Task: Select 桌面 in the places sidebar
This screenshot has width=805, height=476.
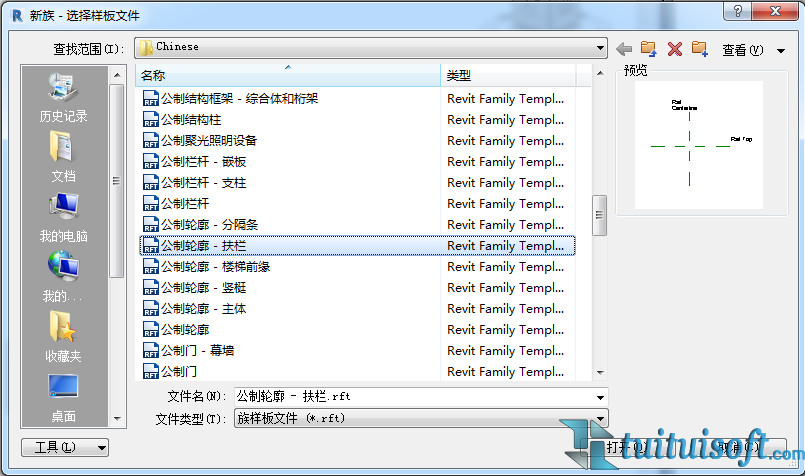Action: point(64,397)
